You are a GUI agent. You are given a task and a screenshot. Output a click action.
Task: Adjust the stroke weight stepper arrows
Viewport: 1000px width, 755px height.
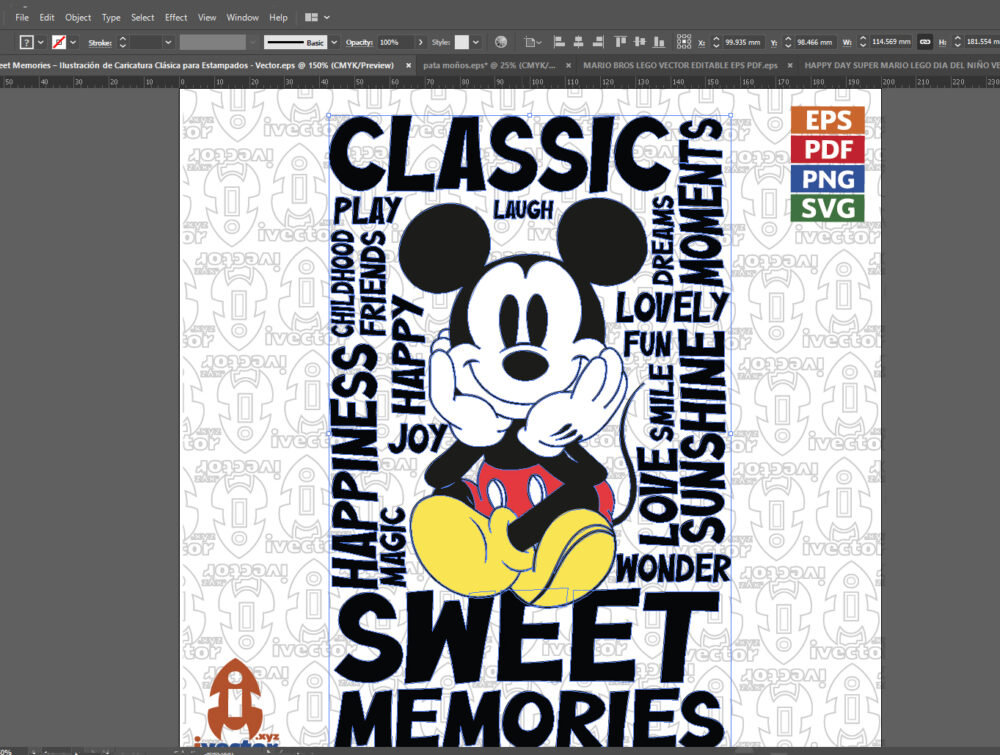click(x=122, y=42)
